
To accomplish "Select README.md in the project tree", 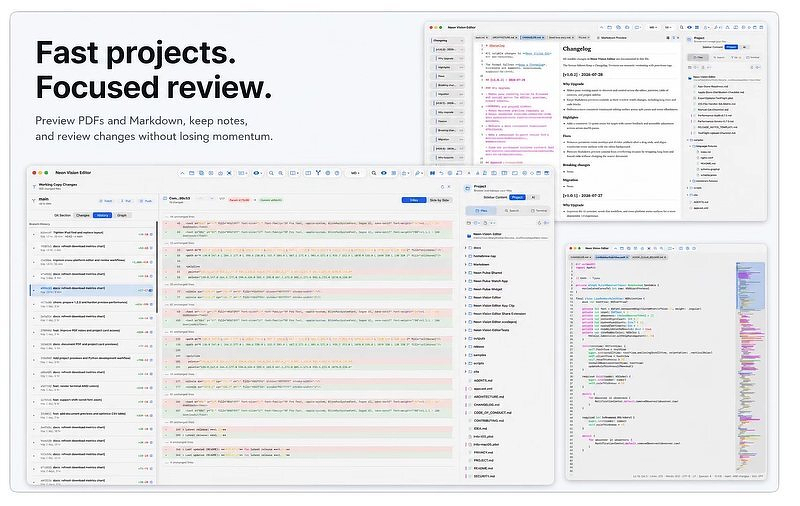I will (481, 468).
